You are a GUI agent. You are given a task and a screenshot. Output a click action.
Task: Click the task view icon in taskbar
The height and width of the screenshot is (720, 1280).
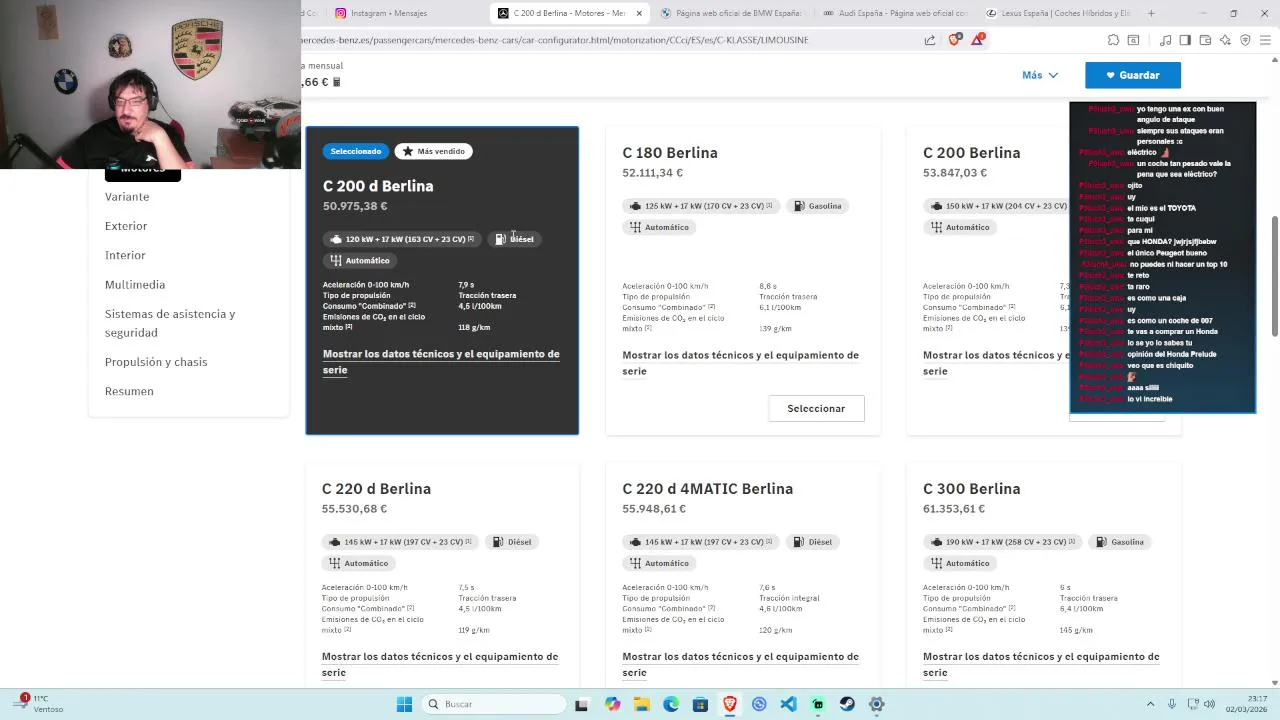581,704
